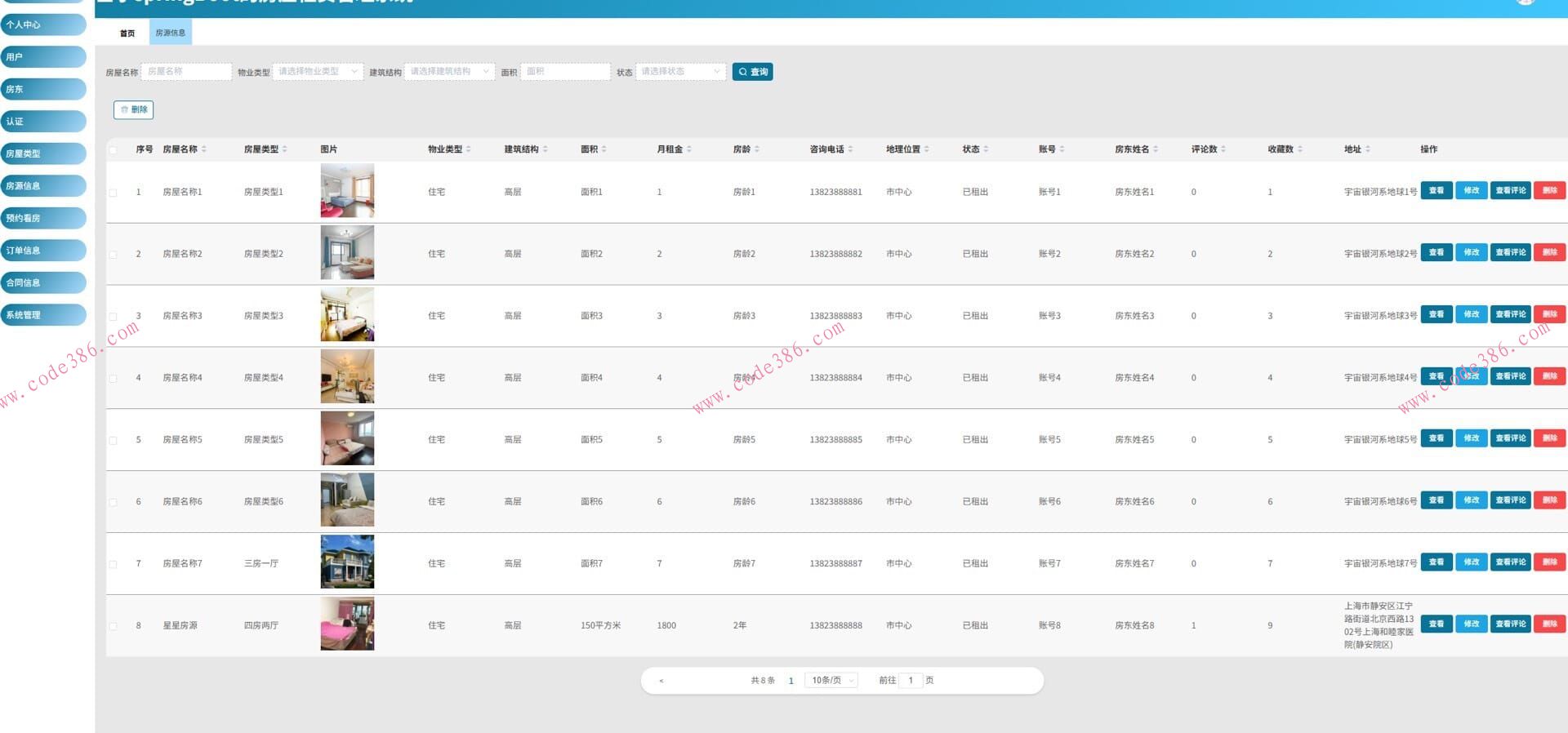
Task: Open the 状态 status dropdown
Action: click(x=680, y=72)
